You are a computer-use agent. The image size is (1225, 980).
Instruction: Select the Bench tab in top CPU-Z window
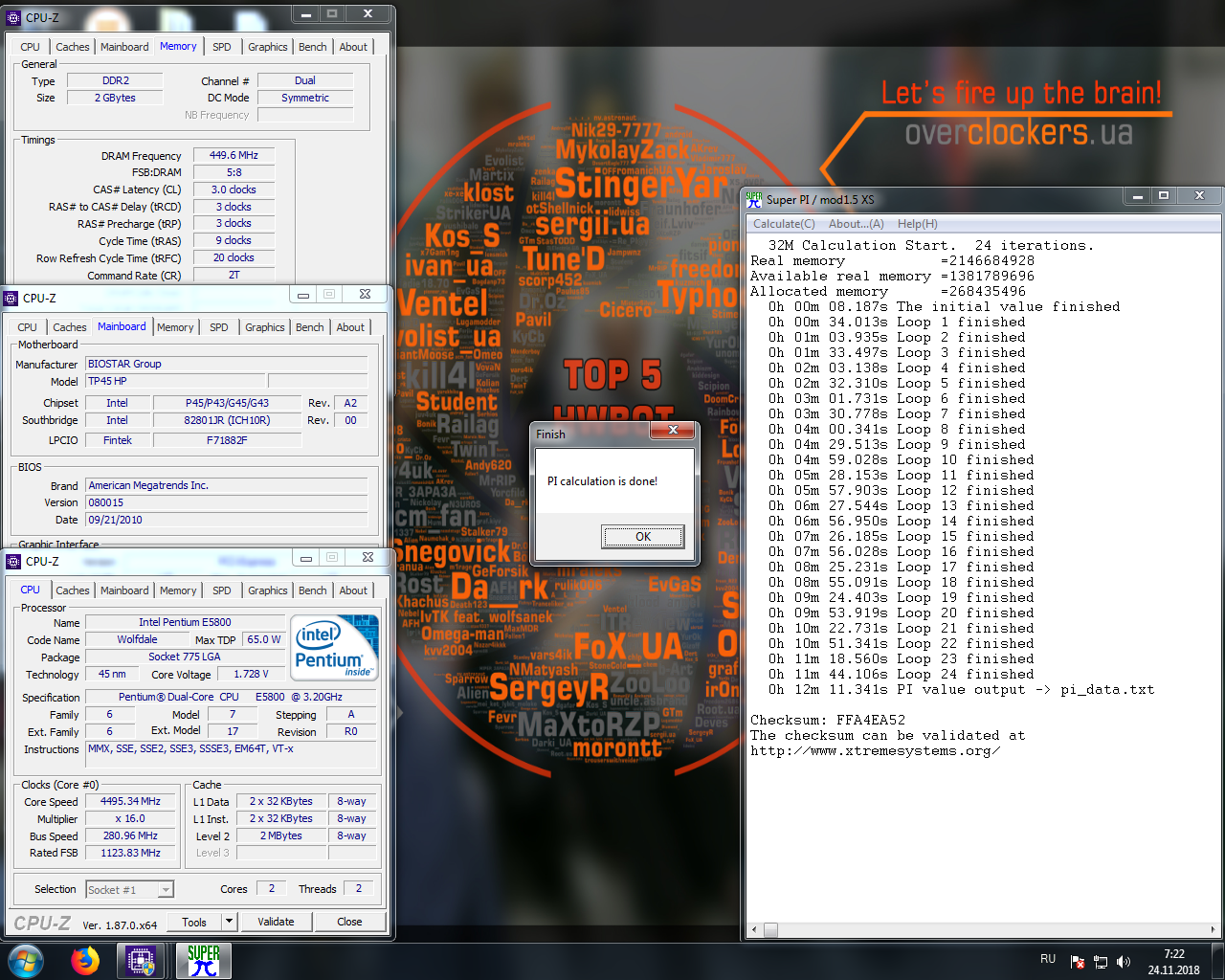313,47
